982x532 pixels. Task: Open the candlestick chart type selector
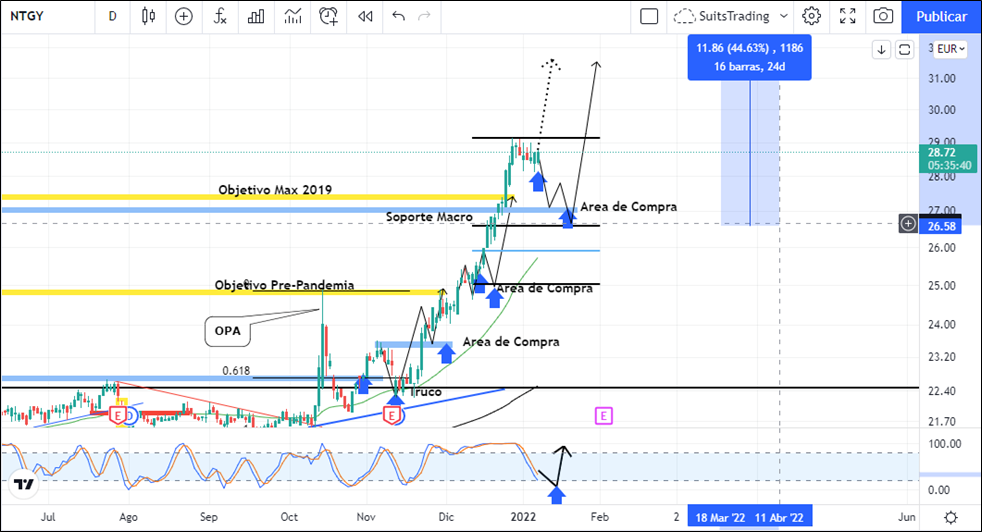(149, 16)
